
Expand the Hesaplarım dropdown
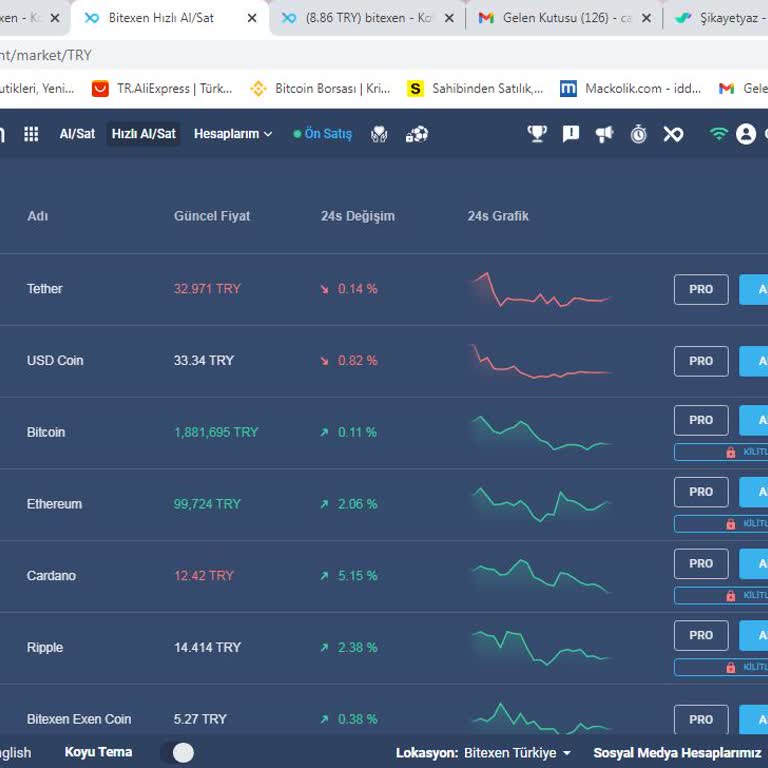[233, 134]
